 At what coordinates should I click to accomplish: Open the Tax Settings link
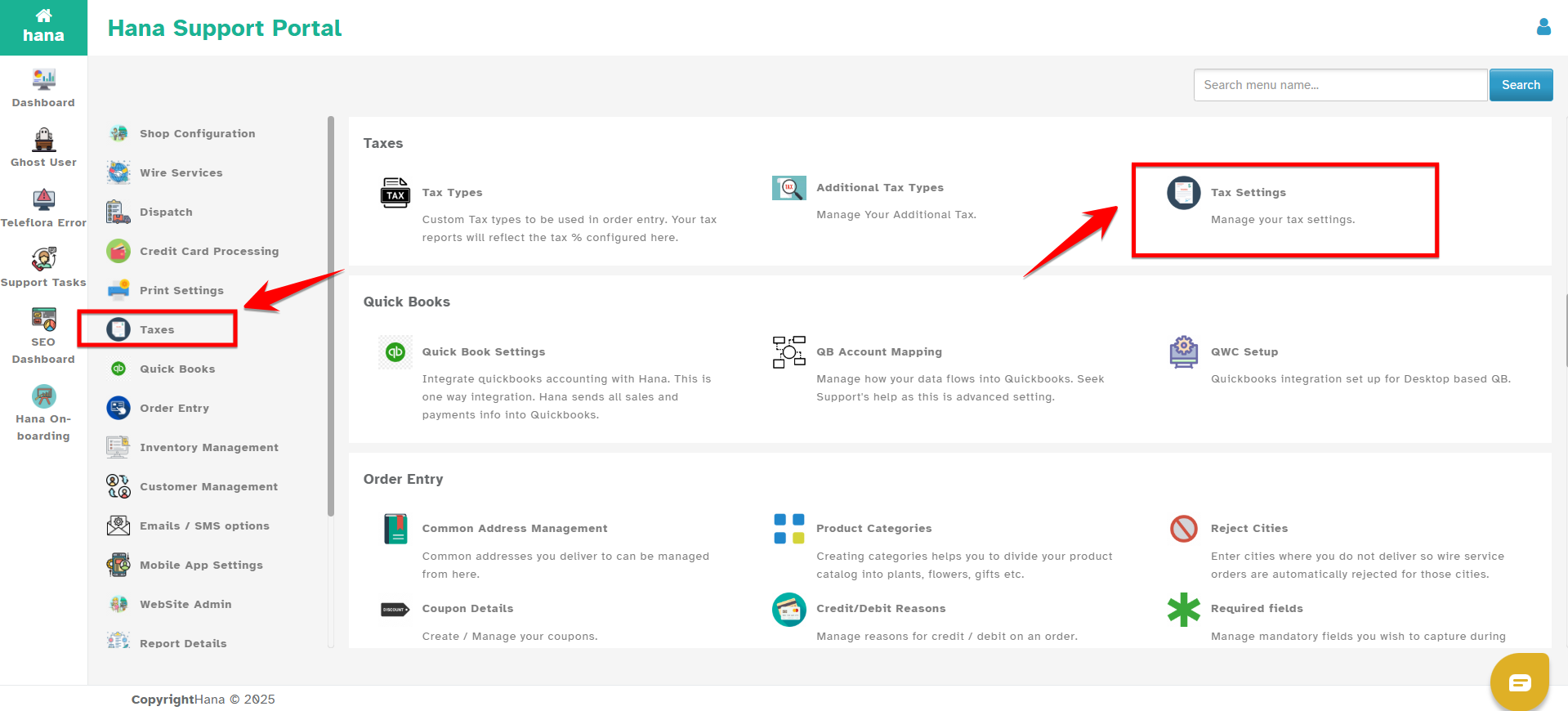(1249, 192)
